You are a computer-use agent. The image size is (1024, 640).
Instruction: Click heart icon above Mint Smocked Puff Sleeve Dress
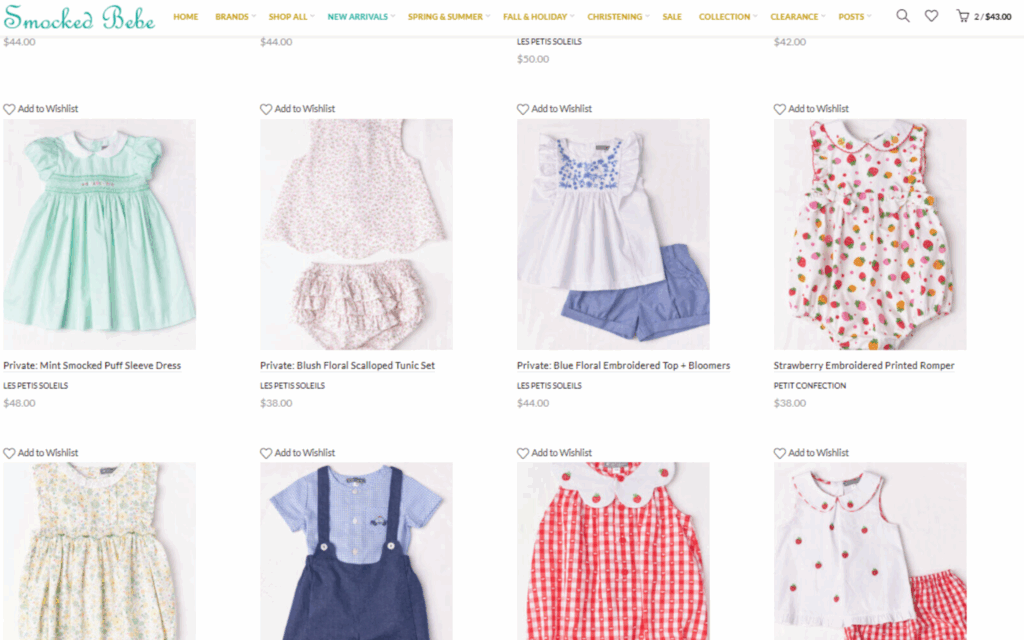(x=9, y=109)
